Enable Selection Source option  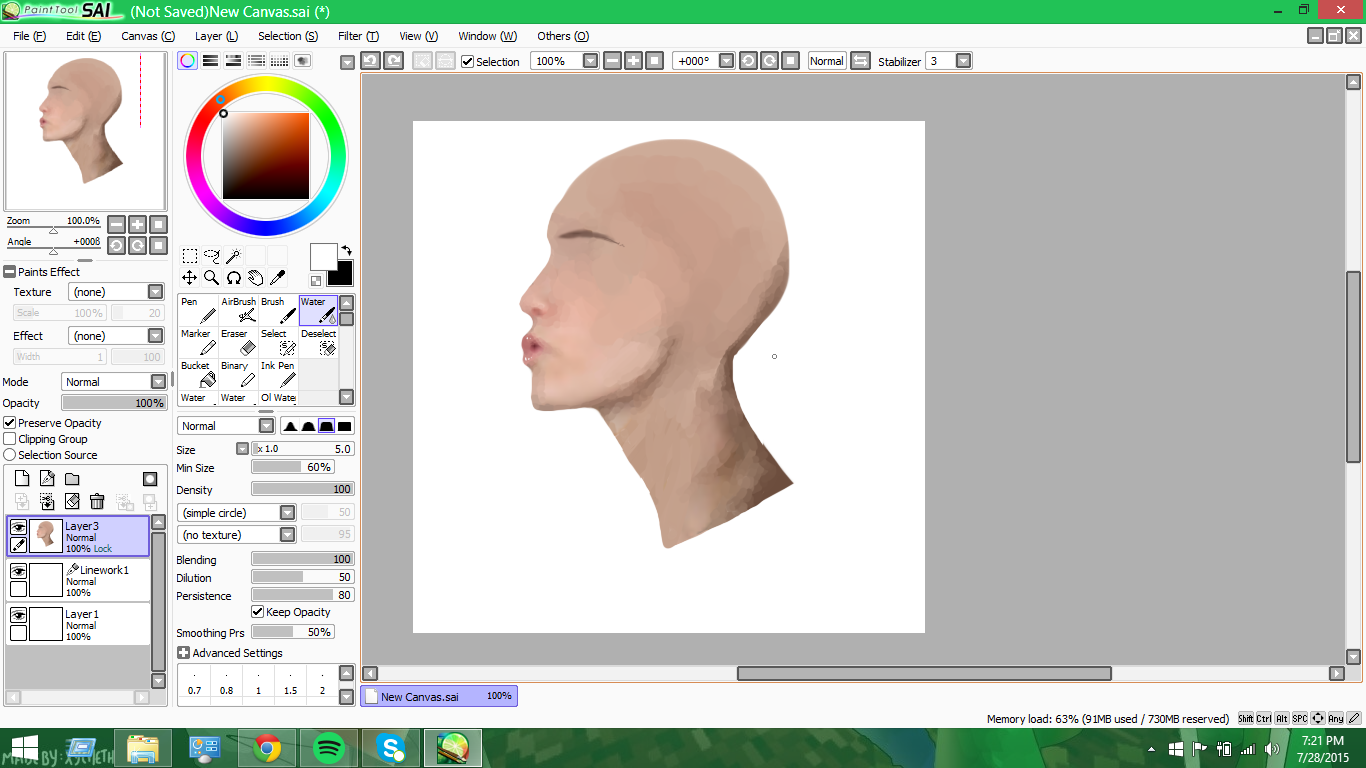pos(10,455)
